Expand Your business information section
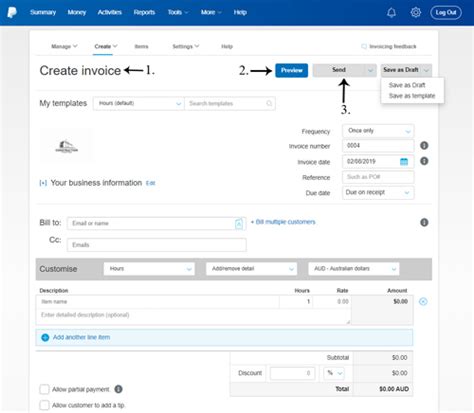The image size is (474, 413). pos(43,183)
